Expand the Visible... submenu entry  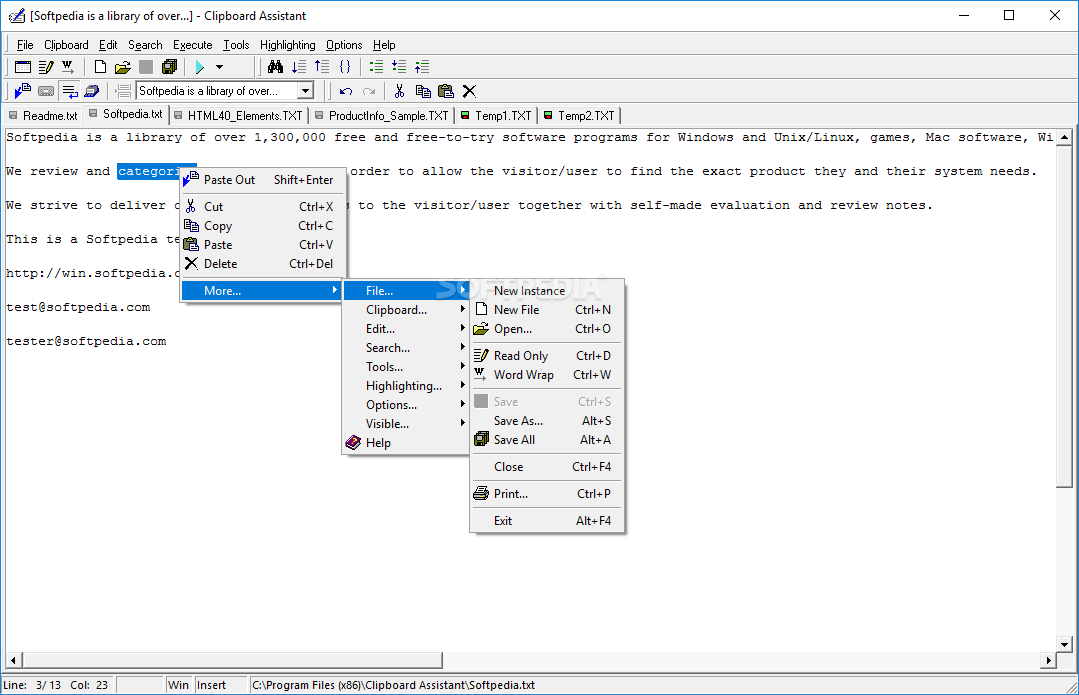point(405,424)
